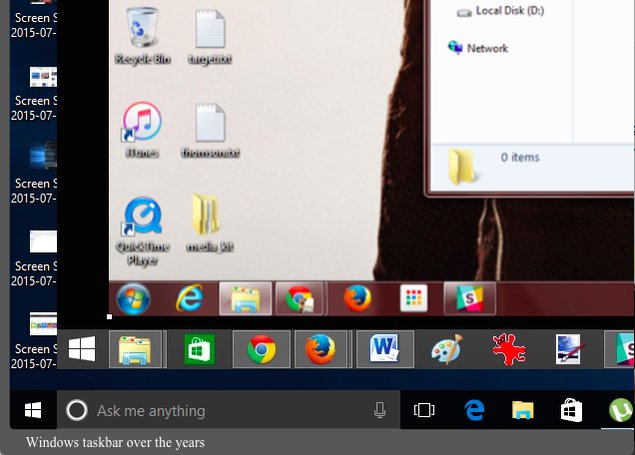This screenshot has width=635, height=455.
Task: Launch Microsoft Word from the taskbar
Action: (385, 349)
